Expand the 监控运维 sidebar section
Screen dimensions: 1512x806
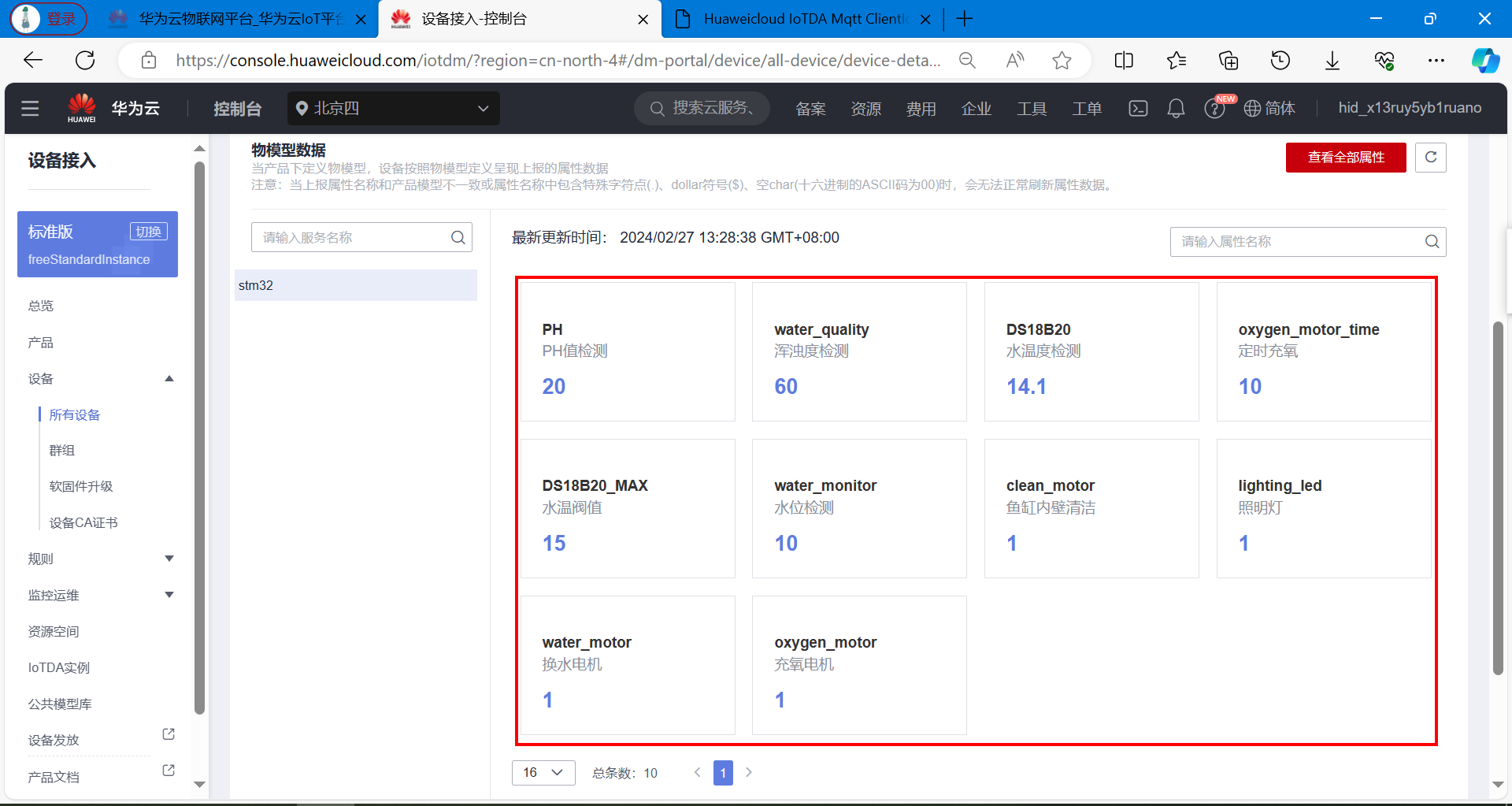click(169, 595)
